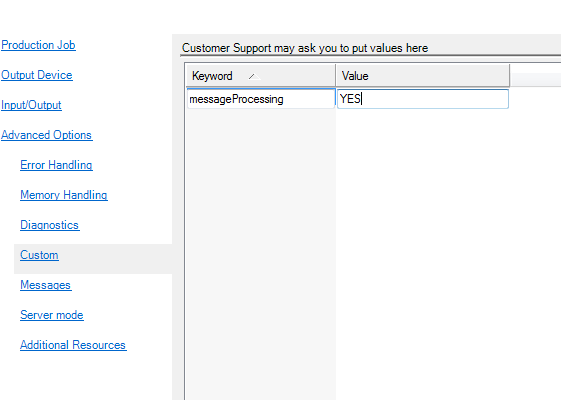The height and width of the screenshot is (400, 561).
Task: Click the Value column header
Action: (423, 75)
